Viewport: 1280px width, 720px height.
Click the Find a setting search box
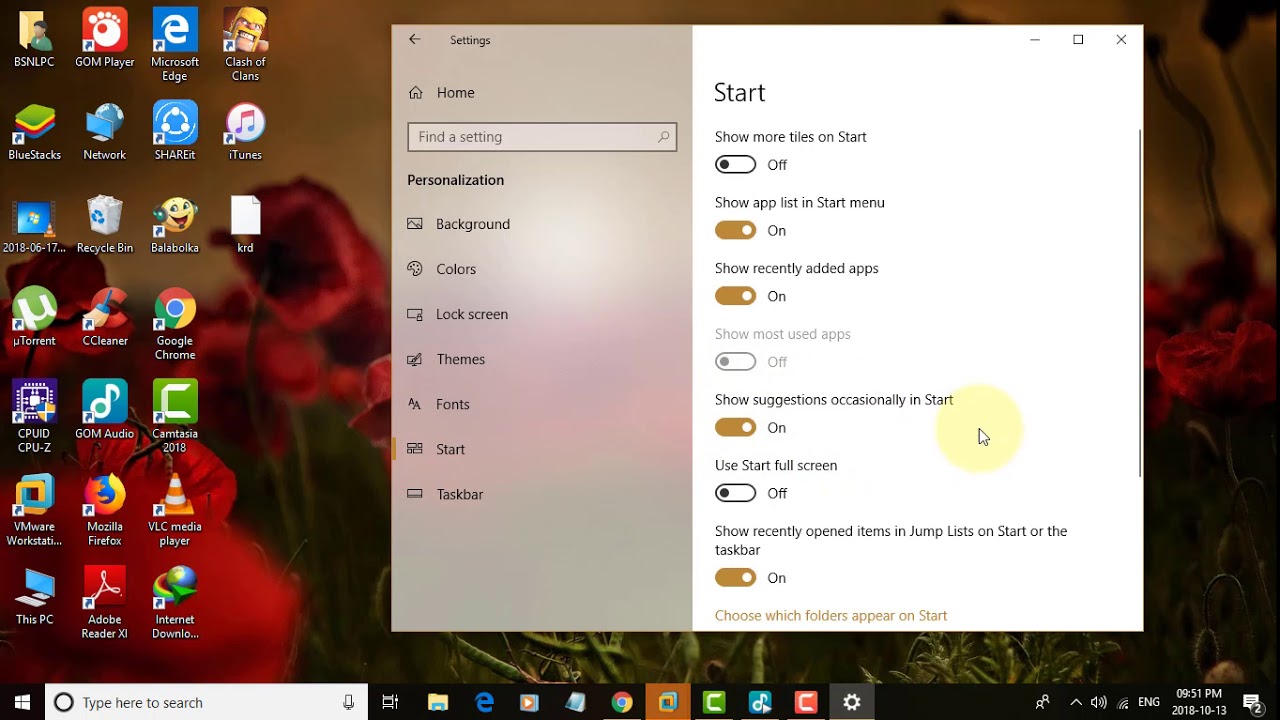tap(542, 137)
